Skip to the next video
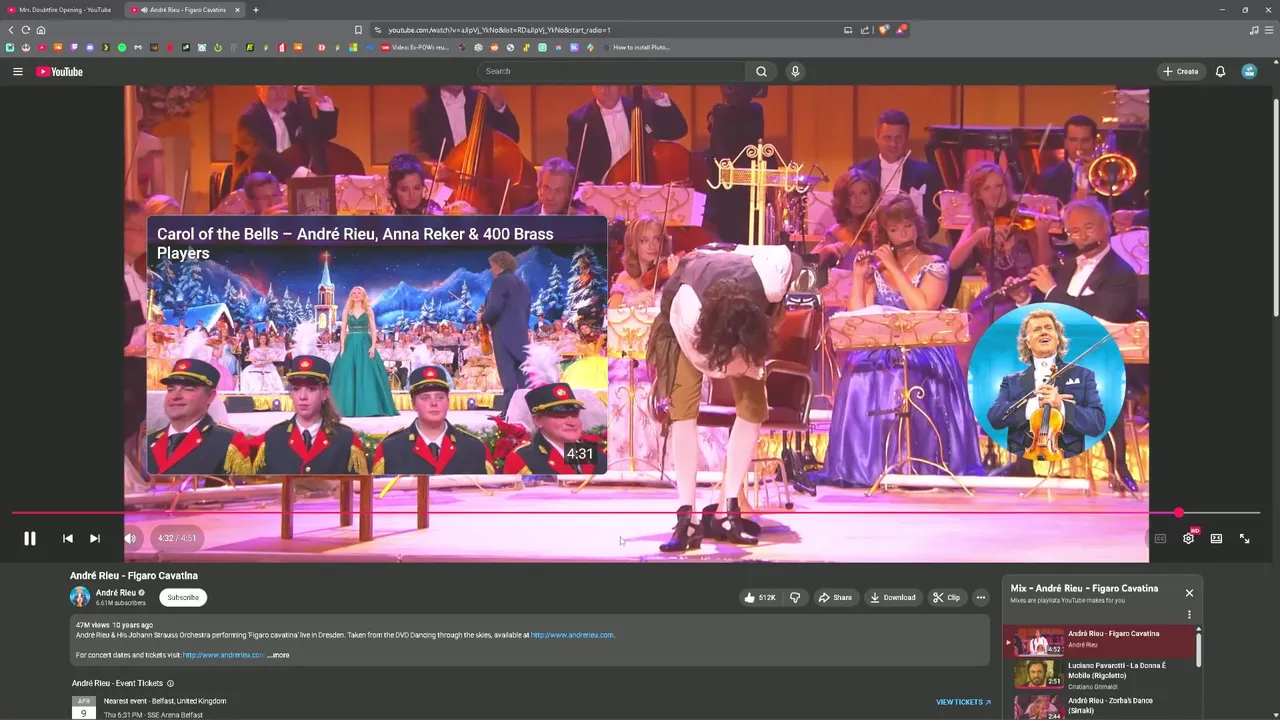The width and height of the screenshot is (1280, 720). click(95, 538)
